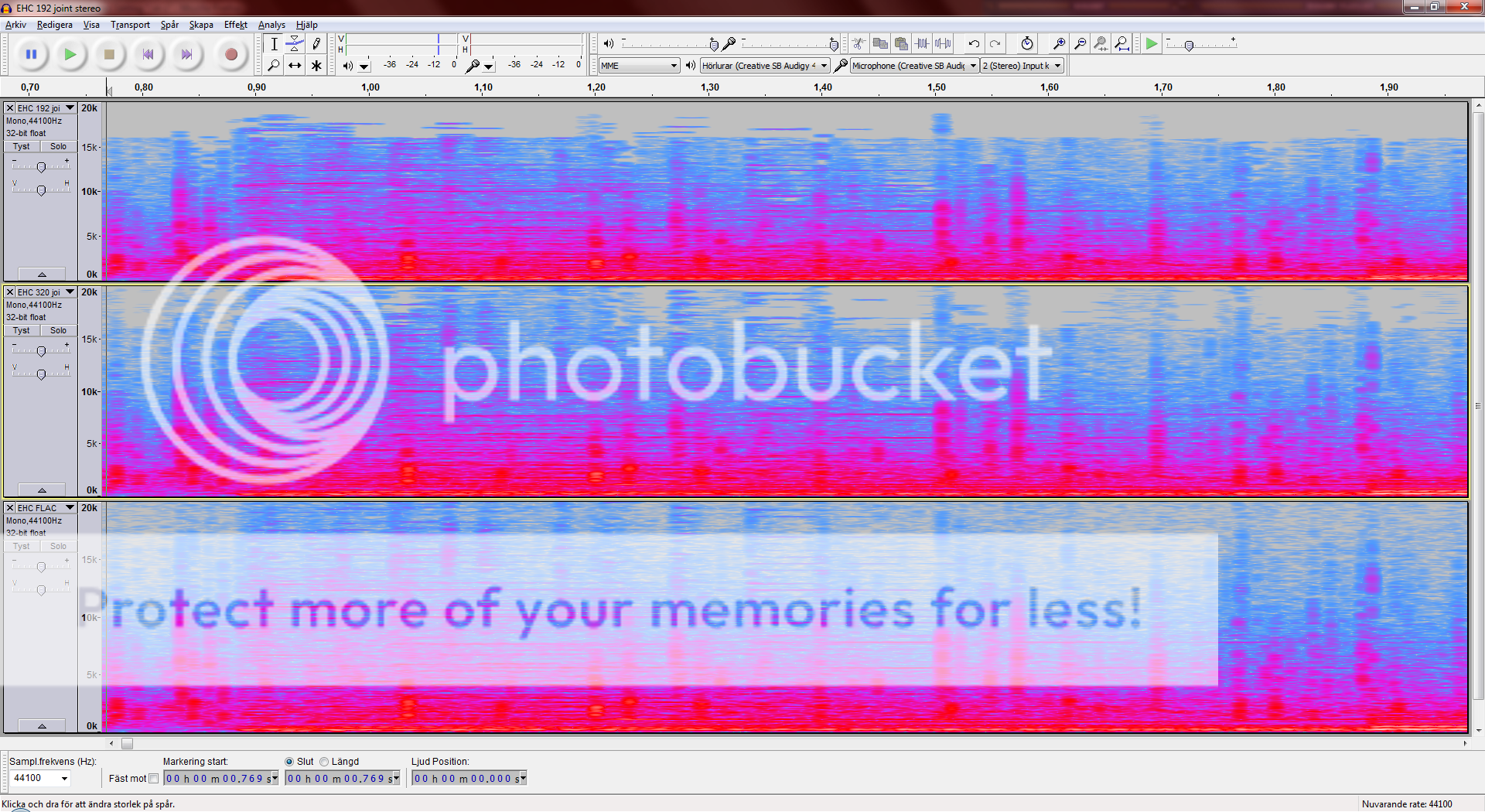Select the Längd radio button
The image size is (1485, 812).
pos(324,761)
